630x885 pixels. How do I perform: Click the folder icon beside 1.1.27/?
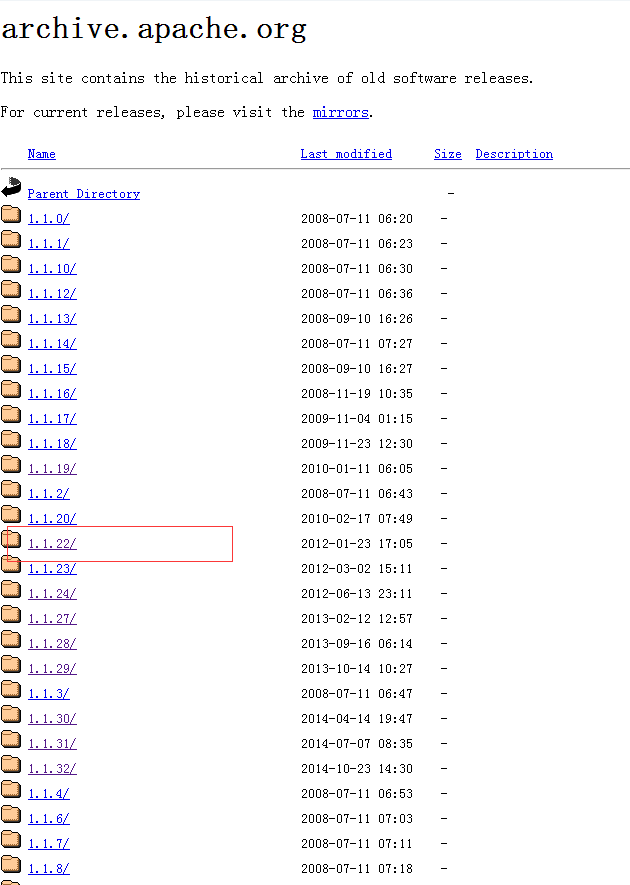pyautogui.click(x=11, y=615)
